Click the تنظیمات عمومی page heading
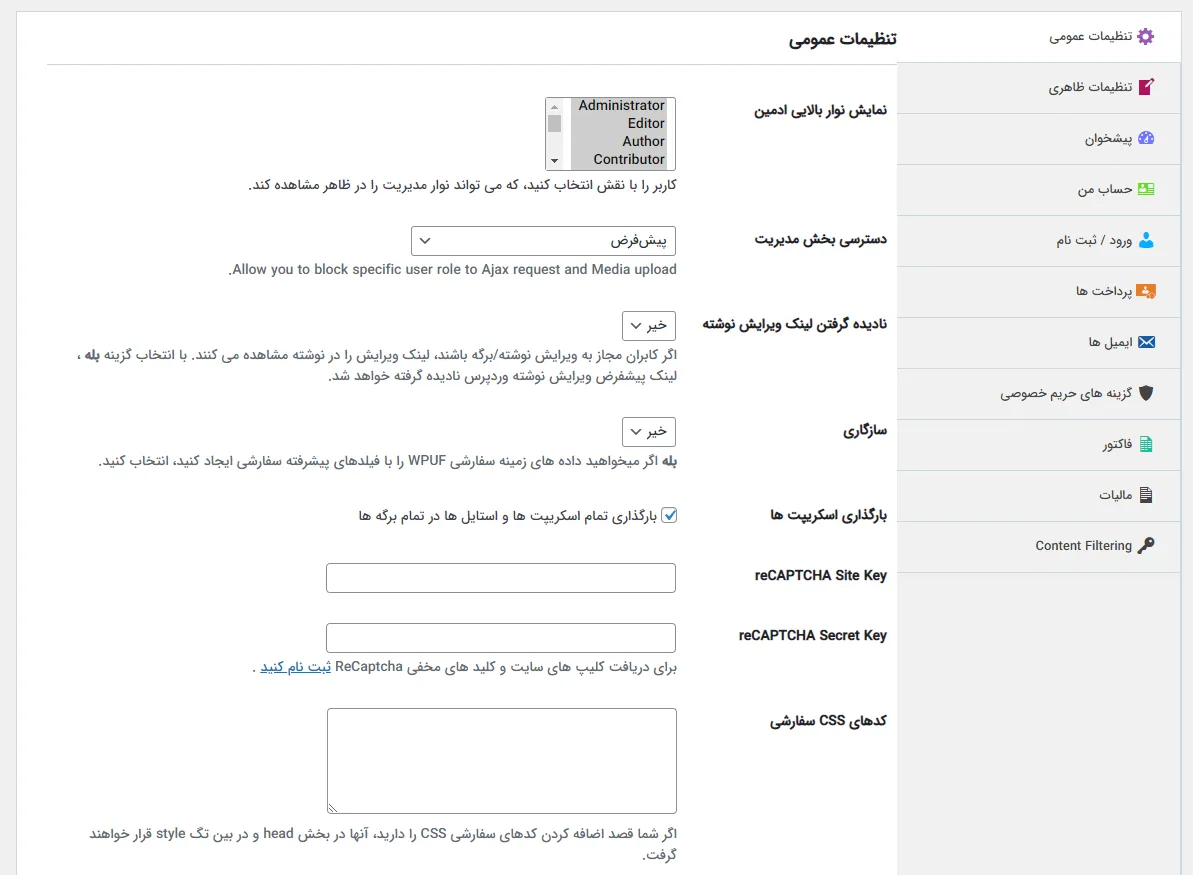Screen dimensions: 1193x875 coord(842,39)
